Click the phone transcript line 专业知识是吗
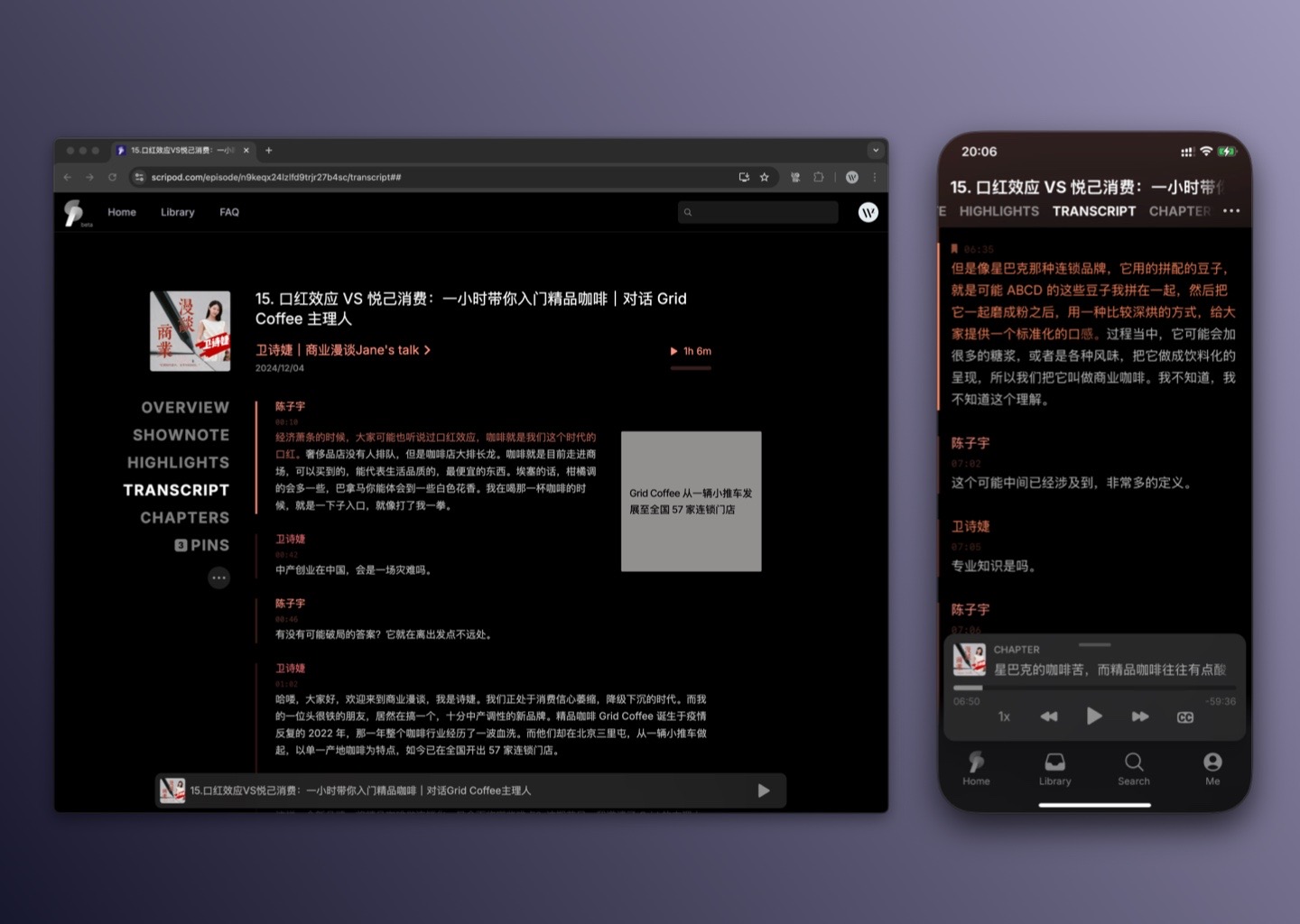Screen dimensions: 1300x924 coord(996,567)
